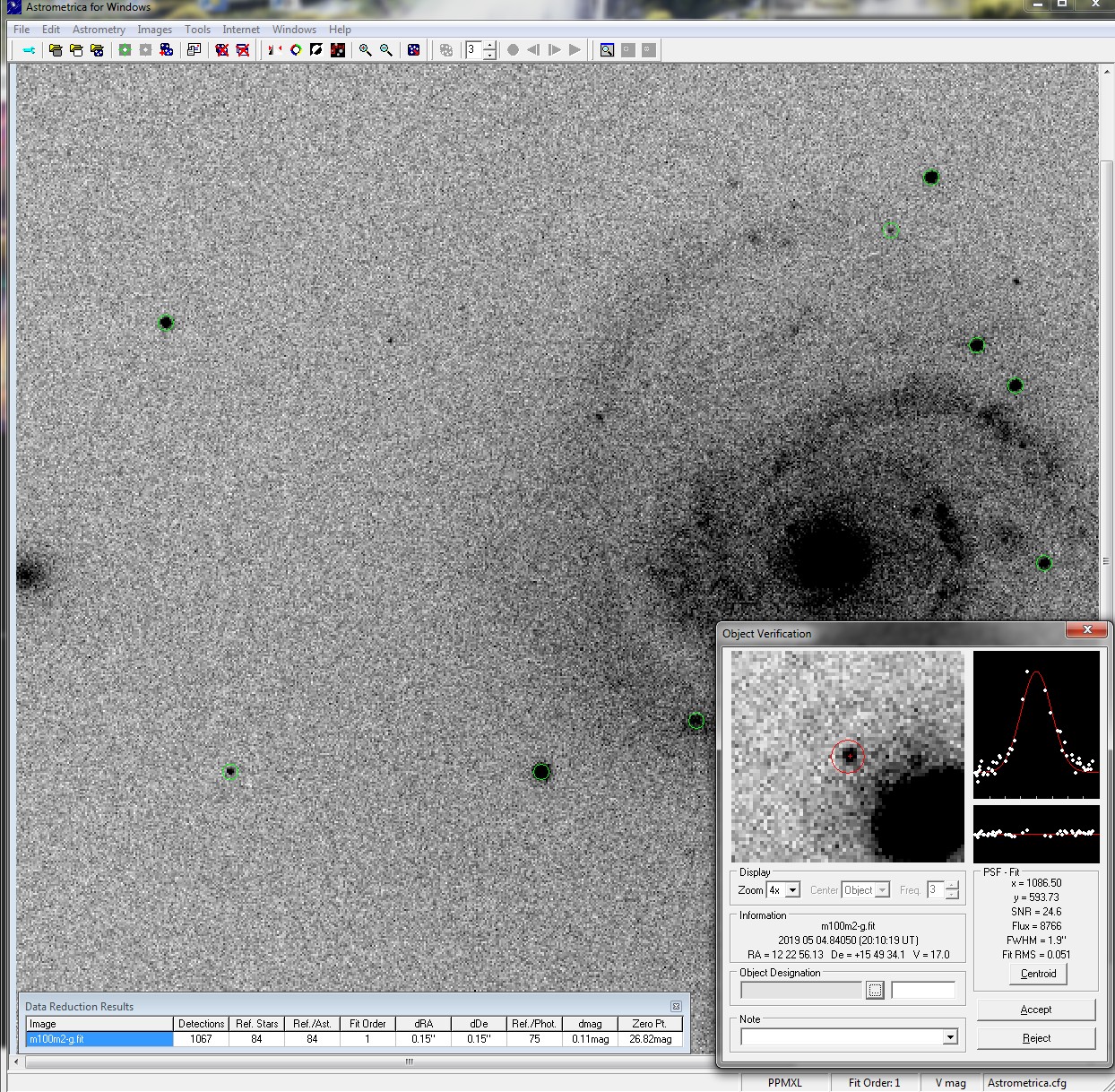Zoom out with the magnifier minus icon
Viewport: 1115px width, 1092px height.
[386, 50]
